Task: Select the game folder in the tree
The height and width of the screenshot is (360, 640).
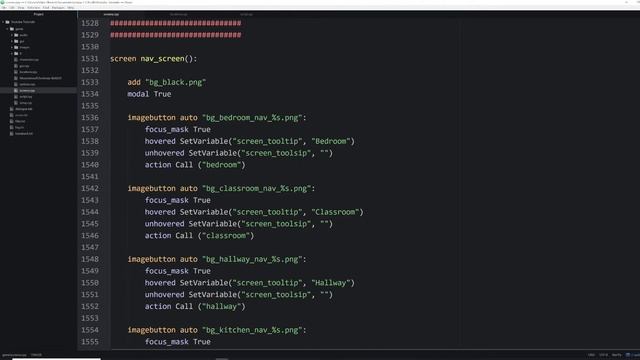Action: [x=19, y=29]
